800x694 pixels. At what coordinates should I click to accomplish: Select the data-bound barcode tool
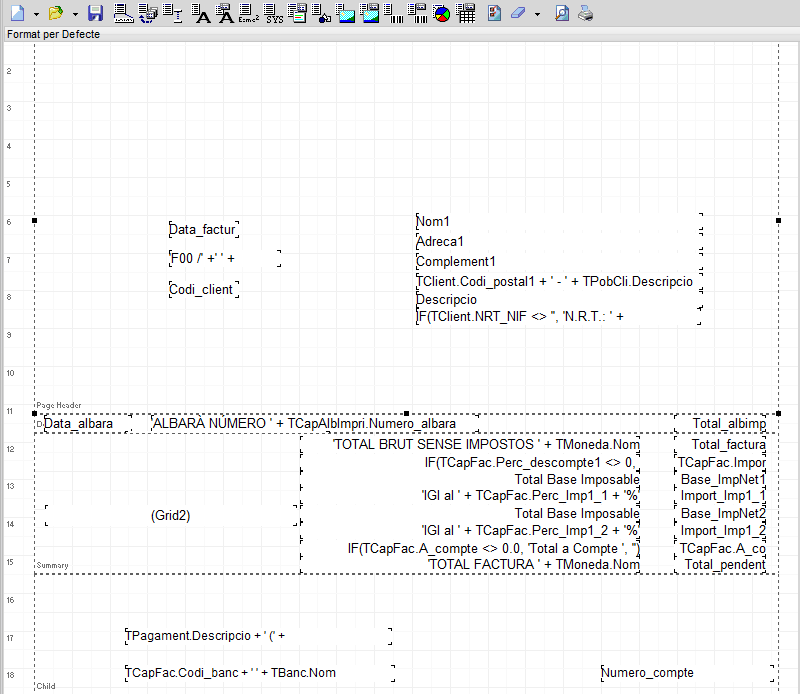coord(417,13)
